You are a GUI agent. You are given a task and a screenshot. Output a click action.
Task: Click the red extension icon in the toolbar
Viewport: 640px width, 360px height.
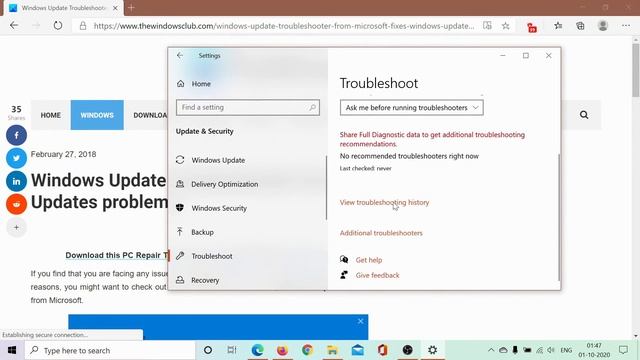pos(532,27)
